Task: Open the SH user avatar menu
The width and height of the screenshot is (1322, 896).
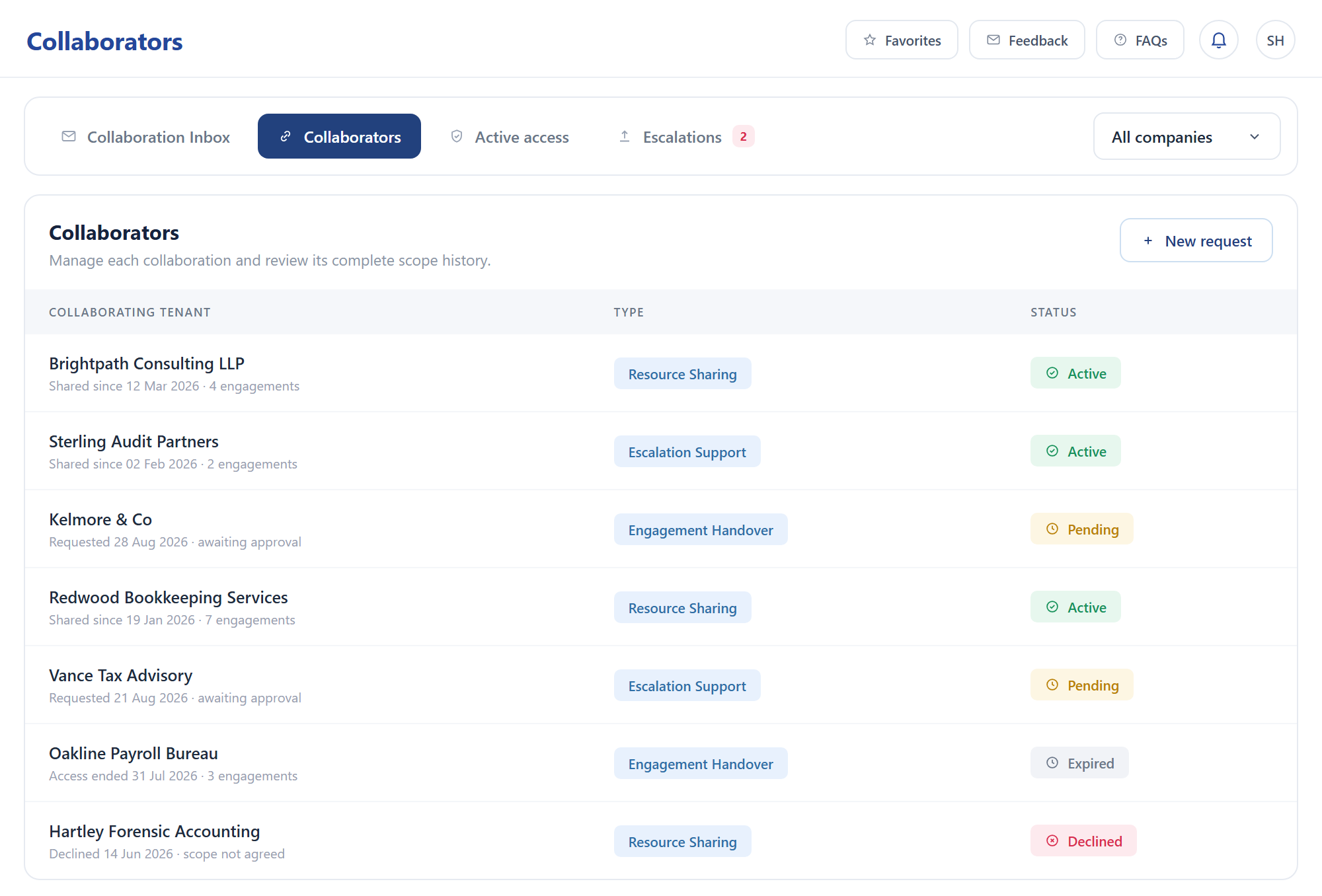Action: coord(1275,40)
